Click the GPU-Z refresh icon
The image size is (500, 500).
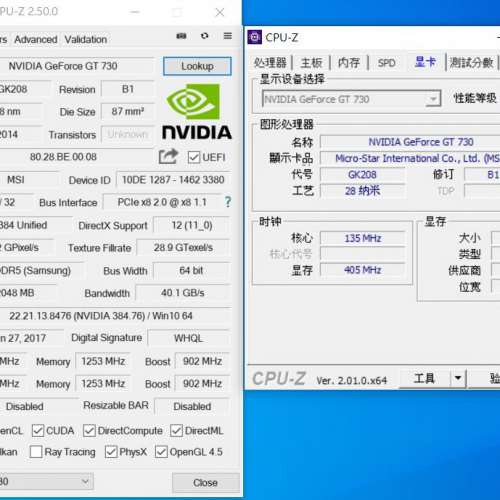pyautogui.click(x=205, y=36)
